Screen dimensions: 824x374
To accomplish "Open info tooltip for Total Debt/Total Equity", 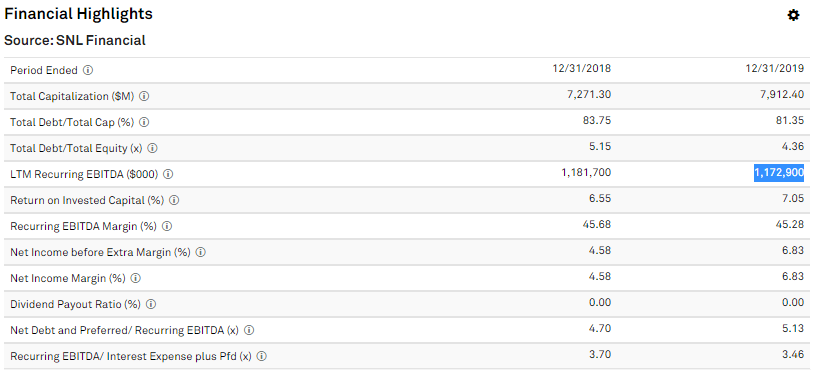I will (x=152, y=149).
